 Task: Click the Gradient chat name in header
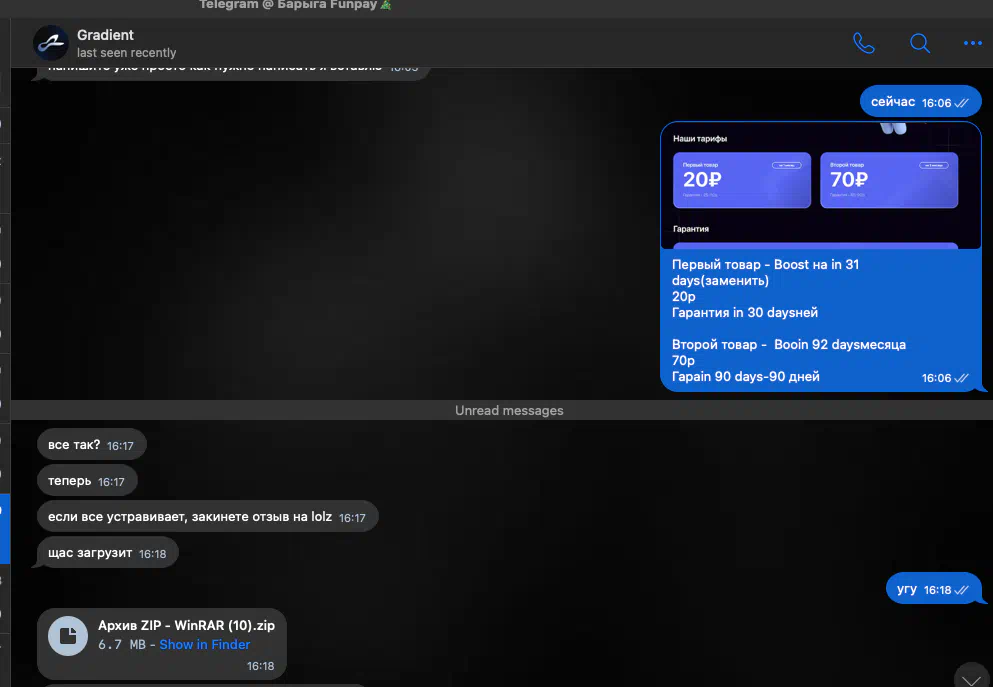click(105, 35)
